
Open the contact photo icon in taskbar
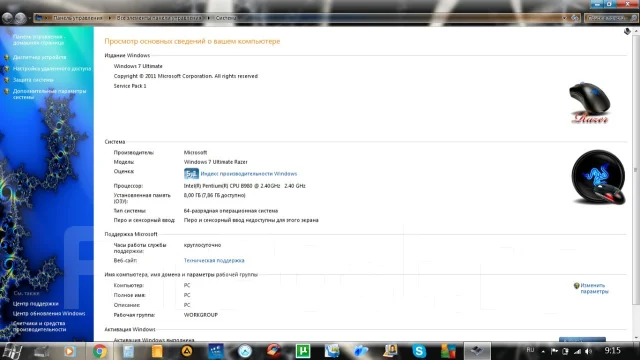pyautogui.click(x=390, y=351)
